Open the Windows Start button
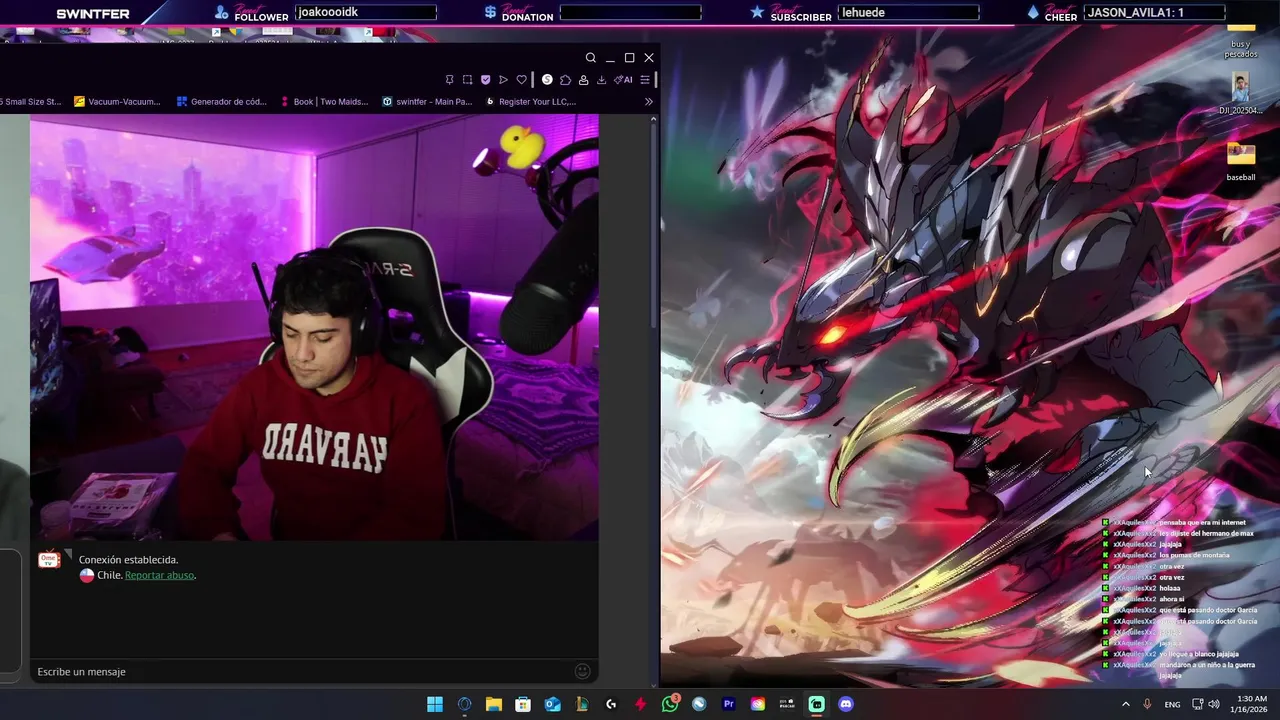 click(435, 704)
